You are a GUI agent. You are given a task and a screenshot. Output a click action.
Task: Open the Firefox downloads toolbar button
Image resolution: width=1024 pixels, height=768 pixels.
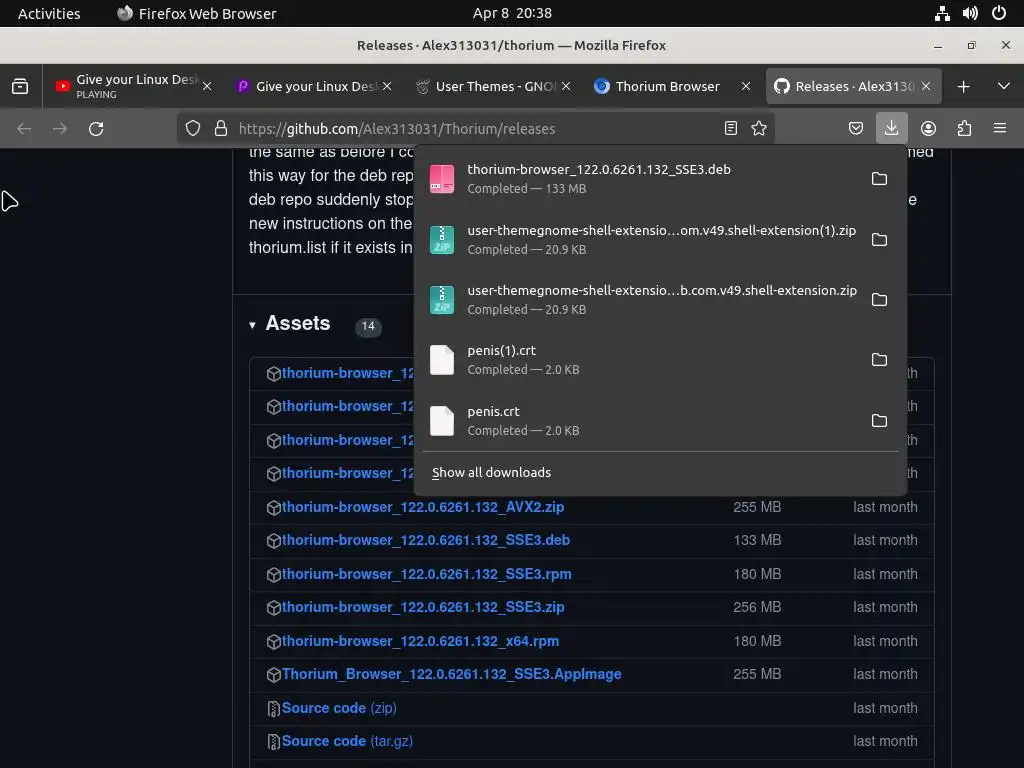click(891, 128)
